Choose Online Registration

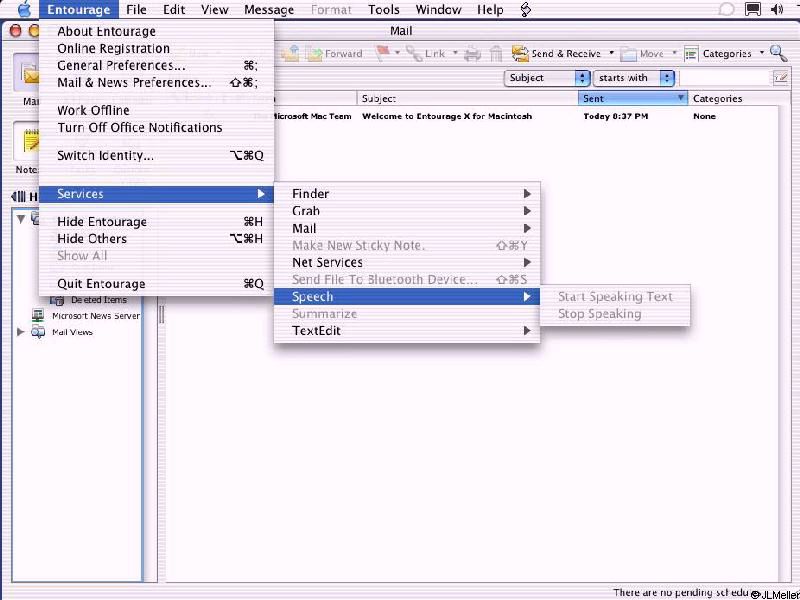click(x=157, y=49)
